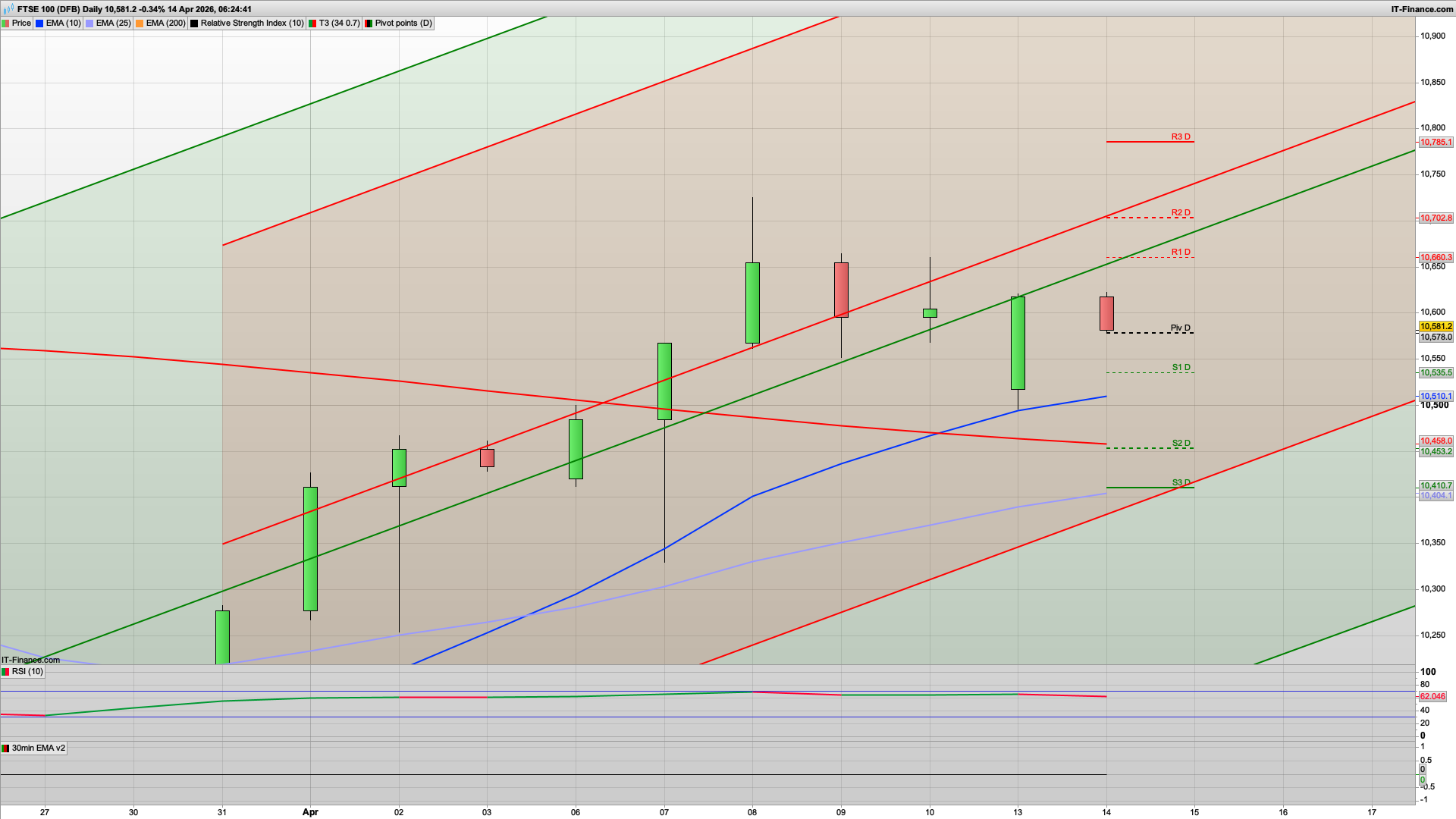Click the yellow 10,581.2 price label on the axis
This screenshot has width=1456, height=819.
coord(1438,328)
